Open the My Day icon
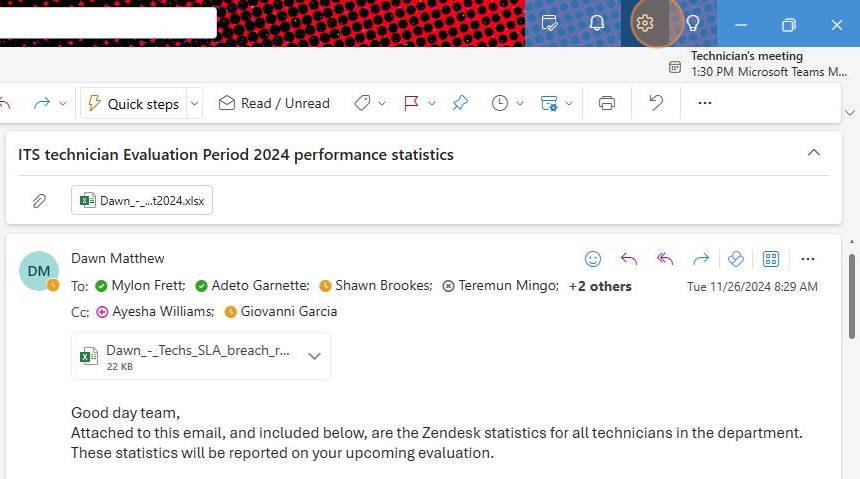The height and width of the screenshot is (479, 860). click(x=549, y=23)
